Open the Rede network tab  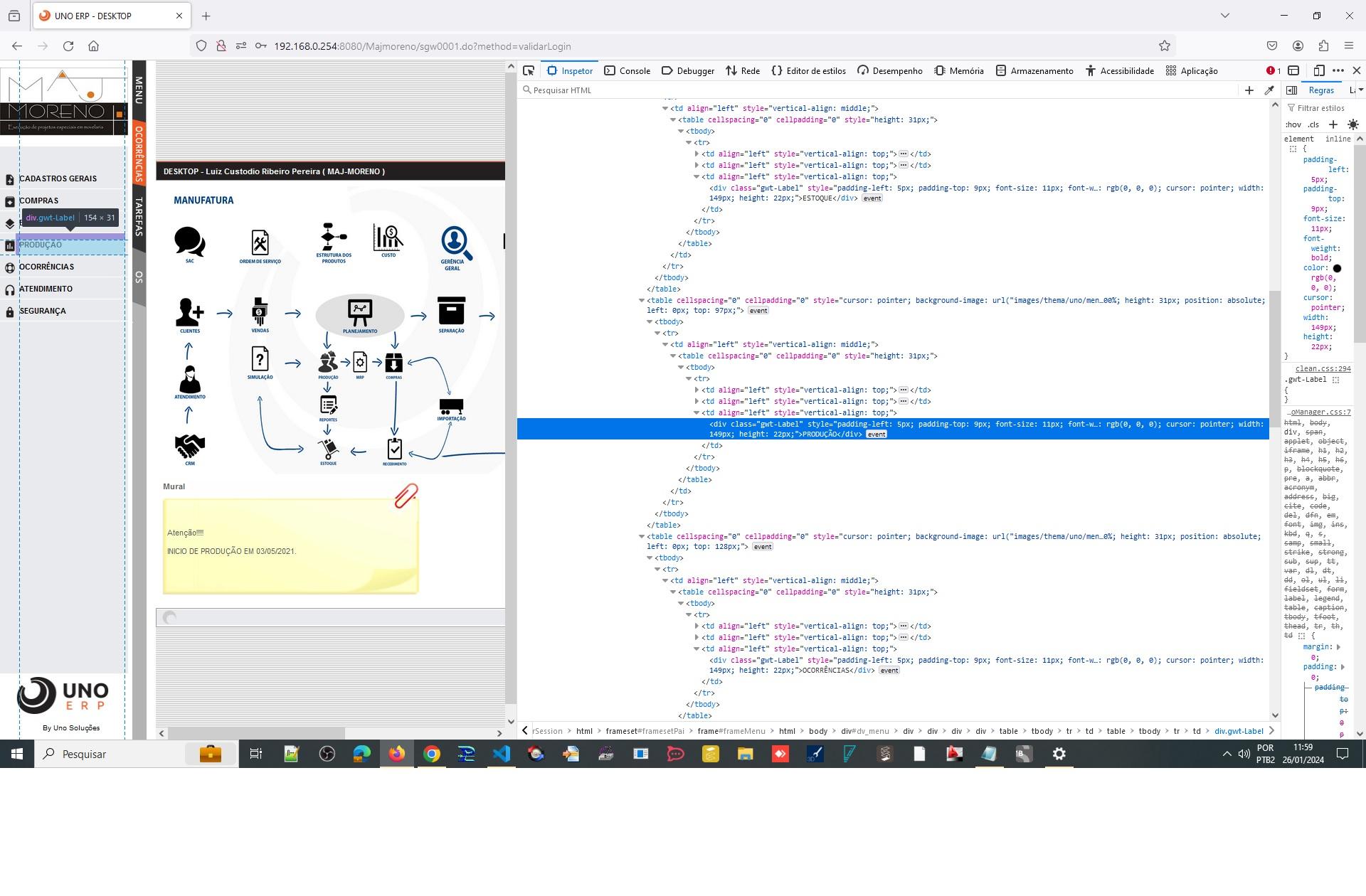tap(743, 70)
